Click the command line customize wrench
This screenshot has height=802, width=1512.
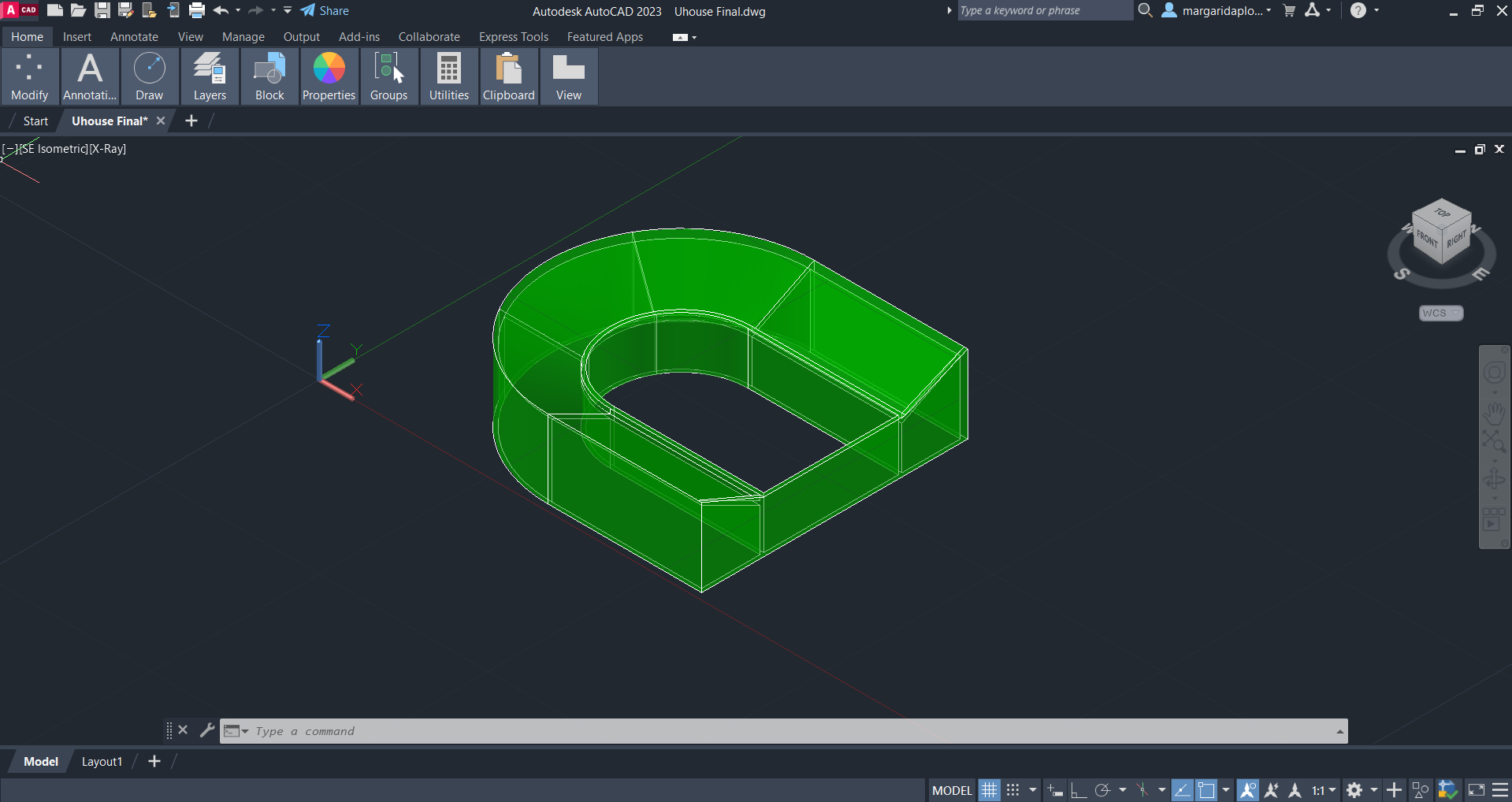click(x=206, y=730)
